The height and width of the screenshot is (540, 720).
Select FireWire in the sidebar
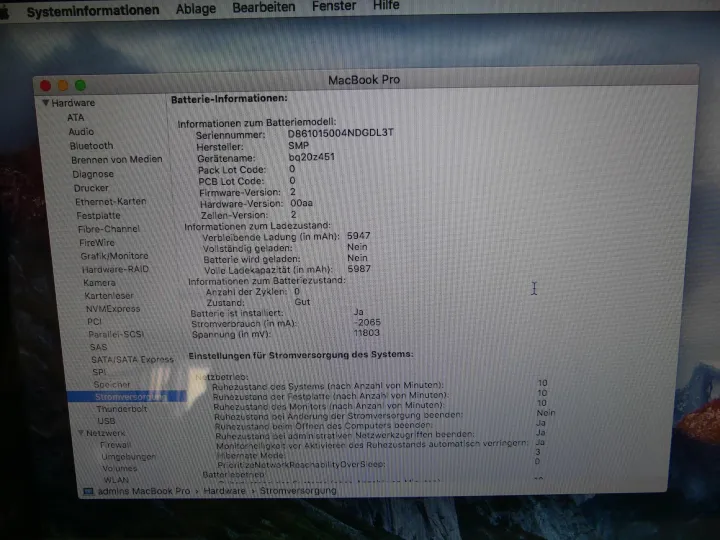click(x=97, y=242)
